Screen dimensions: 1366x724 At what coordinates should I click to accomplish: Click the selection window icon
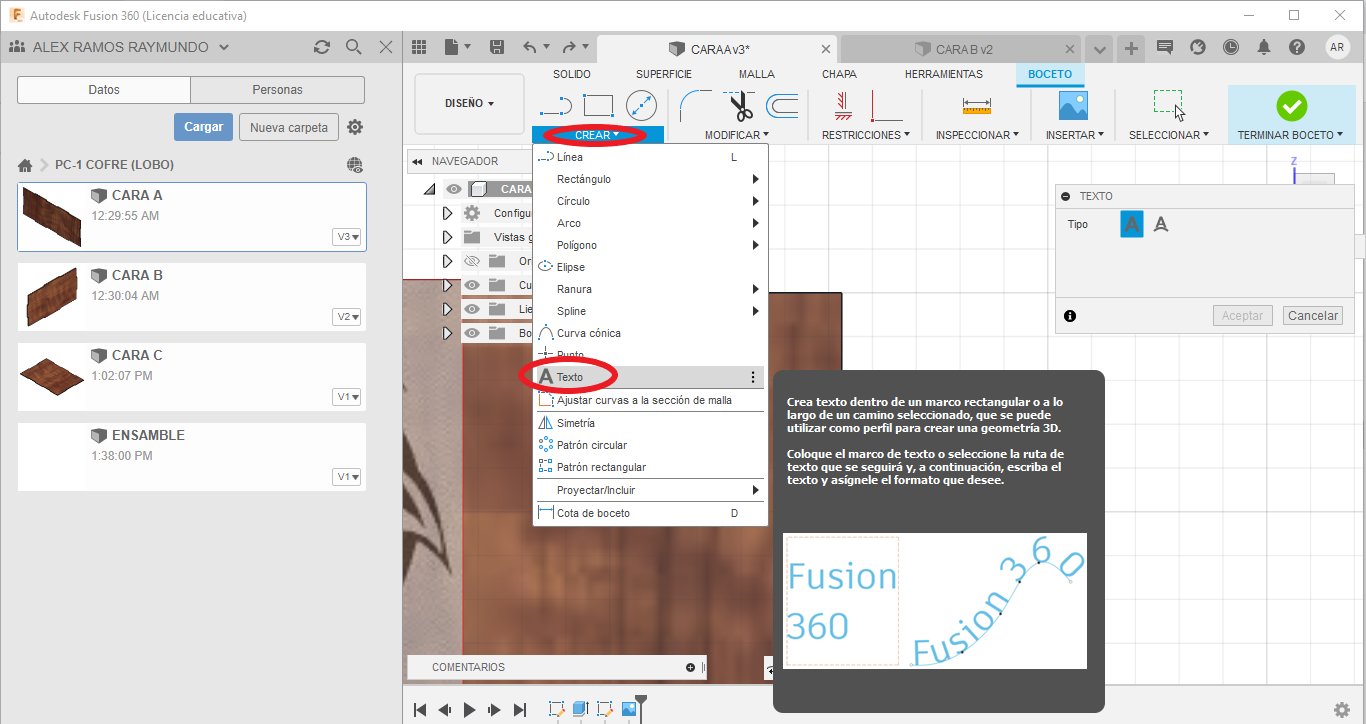tap(1169, 105)
